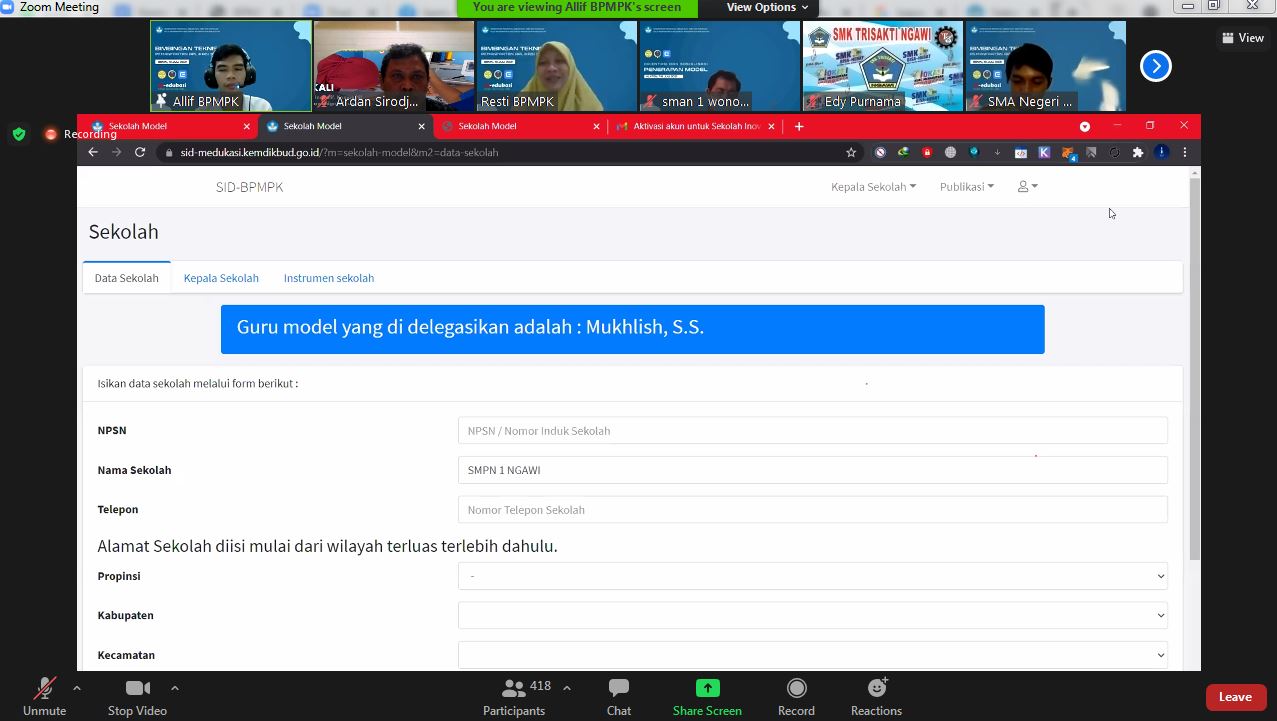
Task: Change layout with the View button
Action: click(x=1243, y=38)
